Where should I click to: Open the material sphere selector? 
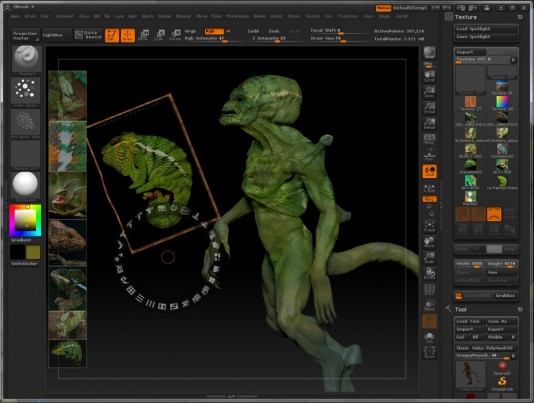tap(26, 186)
